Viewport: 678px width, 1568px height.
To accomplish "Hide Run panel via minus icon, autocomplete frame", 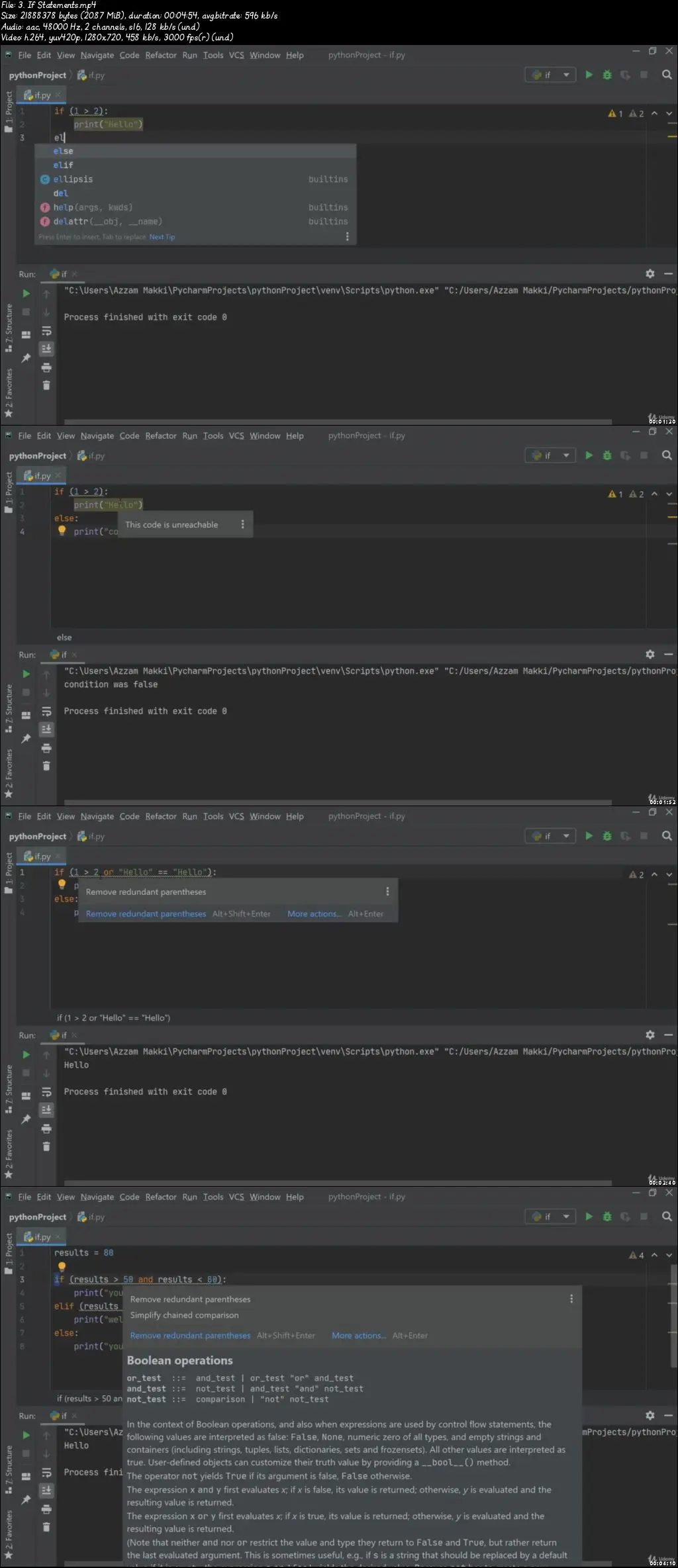I will click(x=669, y=274).
